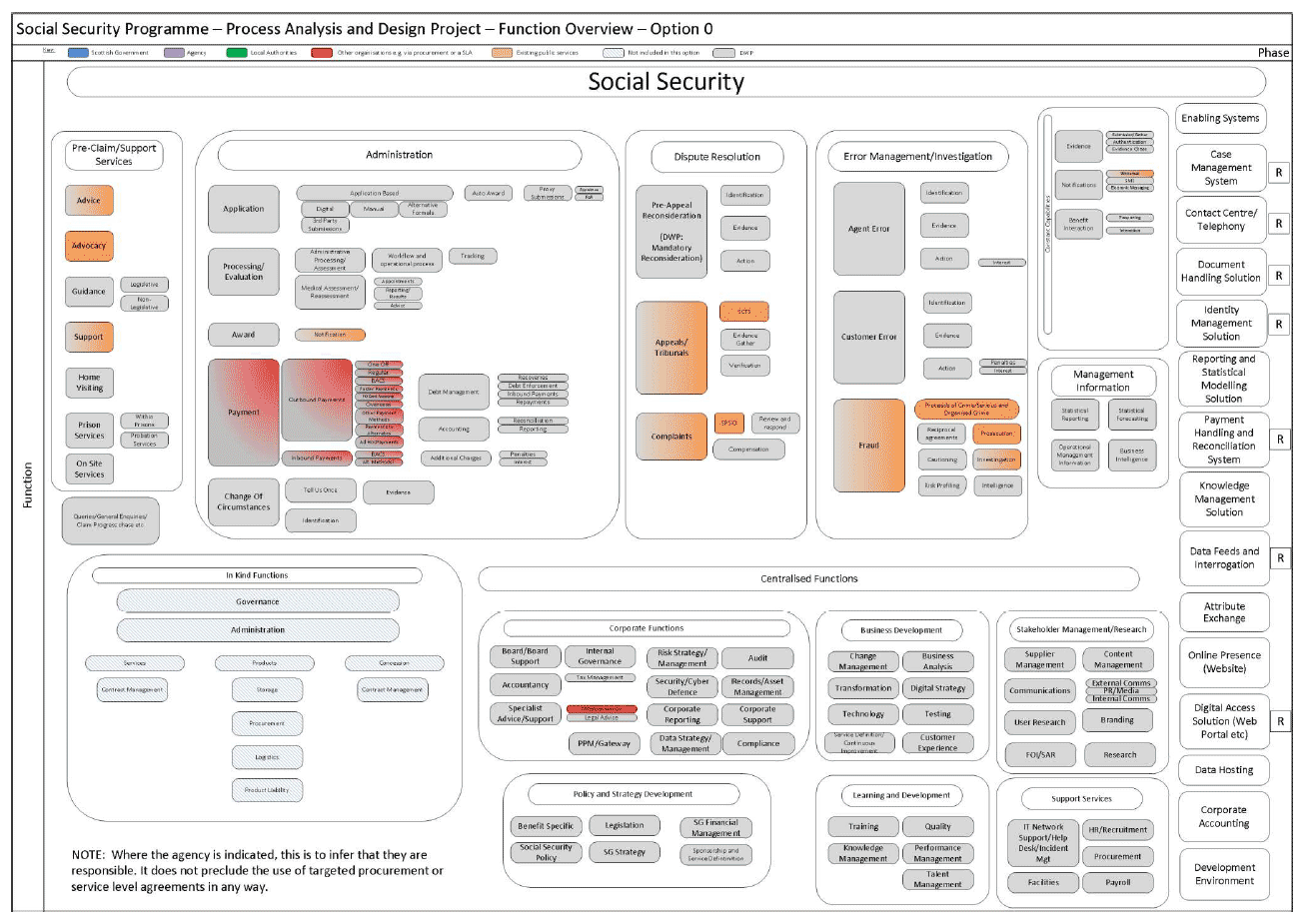The width and height of the screenshot is (1306, 924).
Task: Select the SG Strategy box
Action: click(x=625, y=852)
